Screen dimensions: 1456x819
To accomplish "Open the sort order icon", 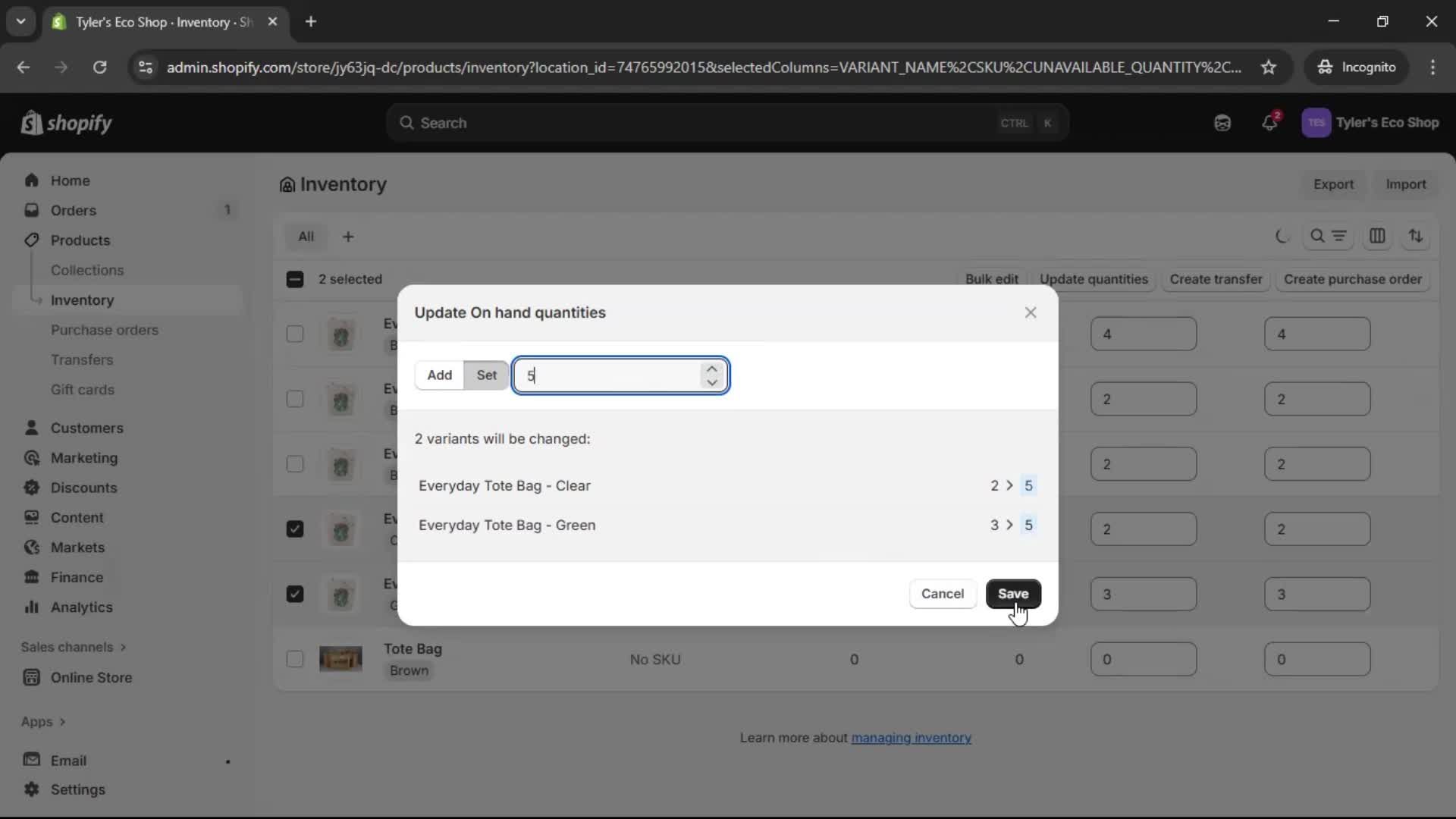I will click(x=1417, y=237).
